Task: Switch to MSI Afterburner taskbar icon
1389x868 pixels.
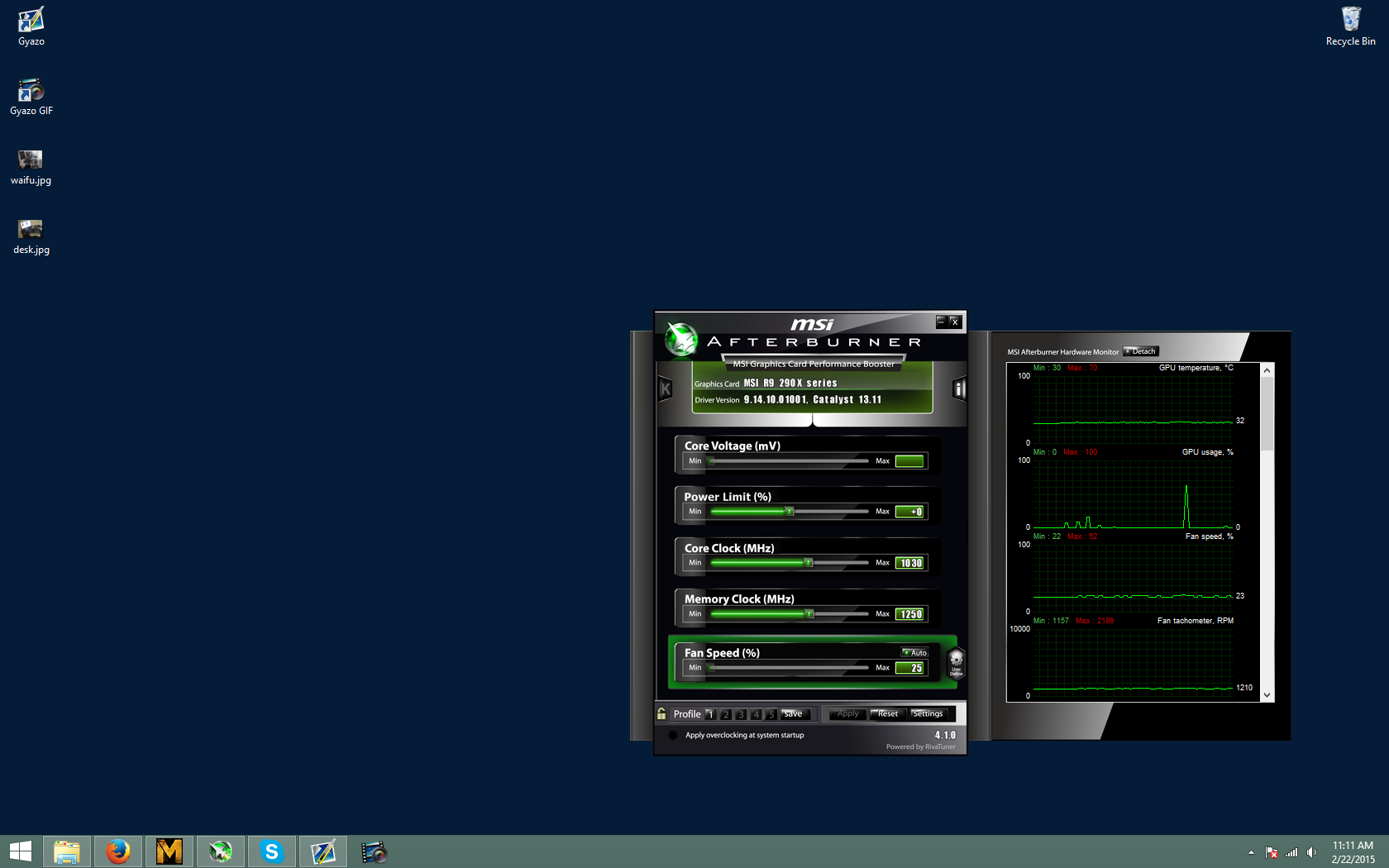Action: point(221,851)
